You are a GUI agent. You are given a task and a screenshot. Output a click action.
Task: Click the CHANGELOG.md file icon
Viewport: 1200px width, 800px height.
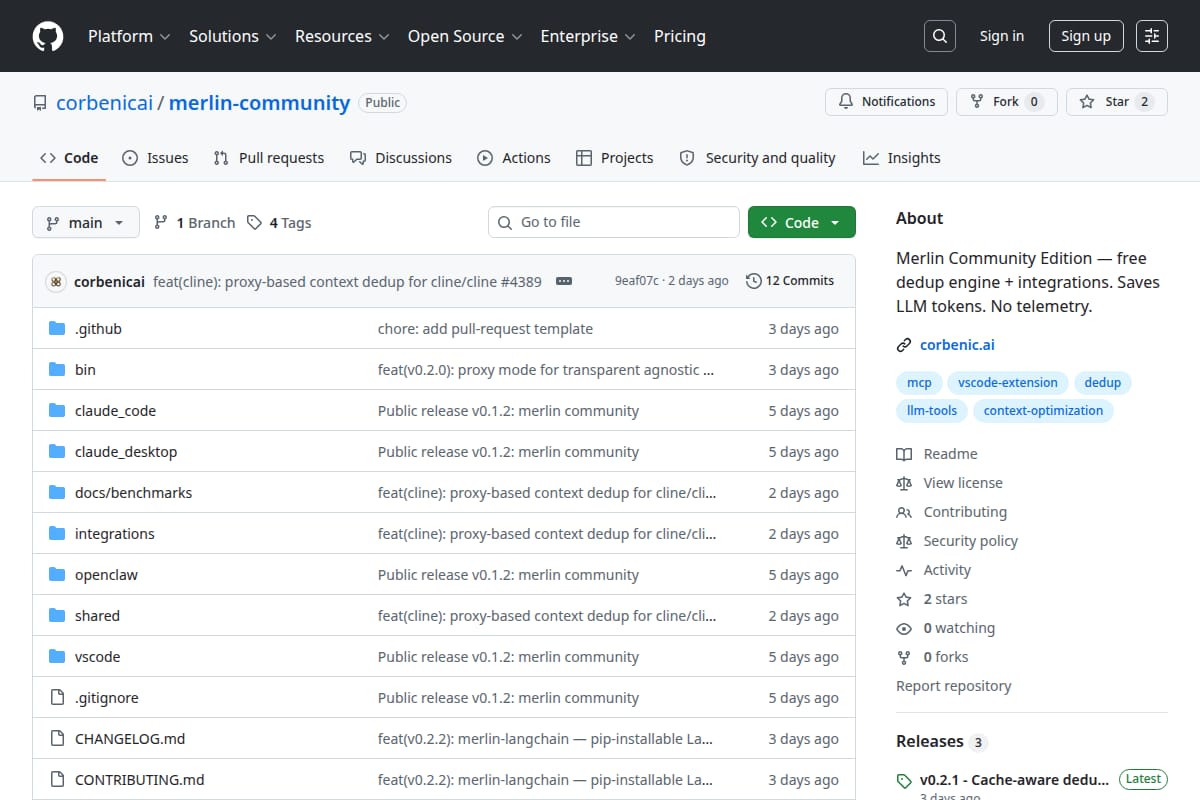(57, 739)
